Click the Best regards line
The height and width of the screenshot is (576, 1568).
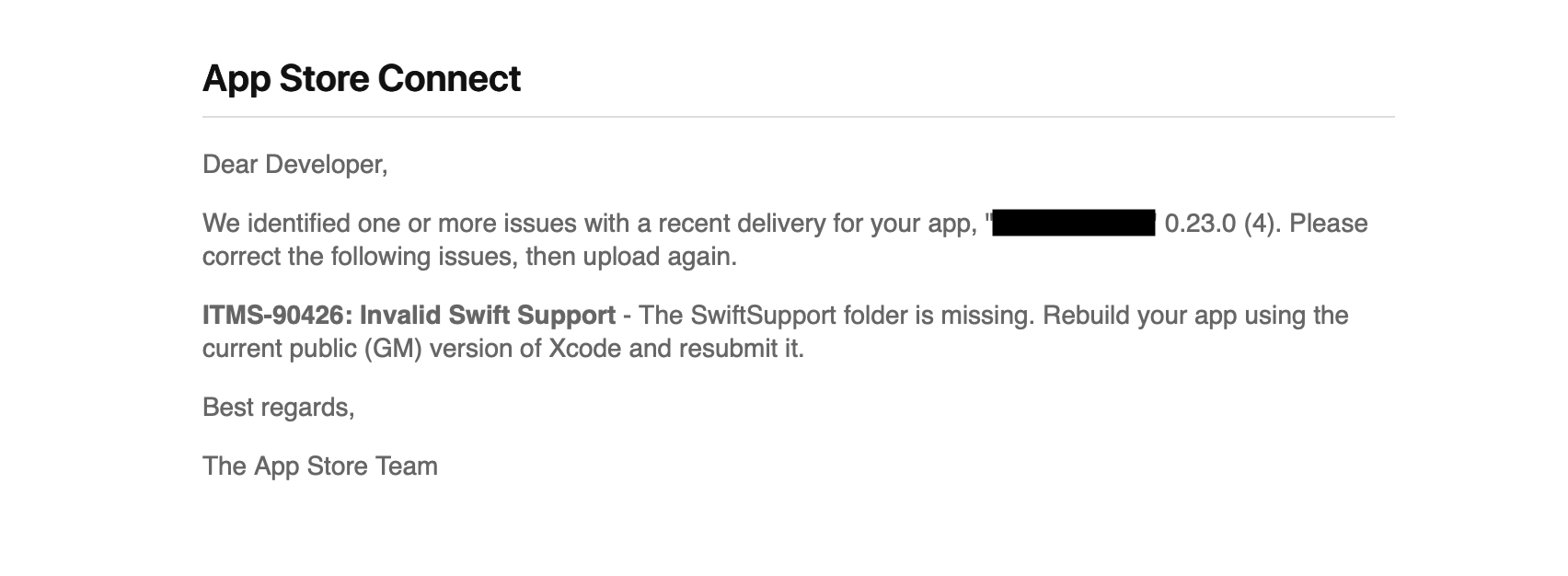point(278,408)
